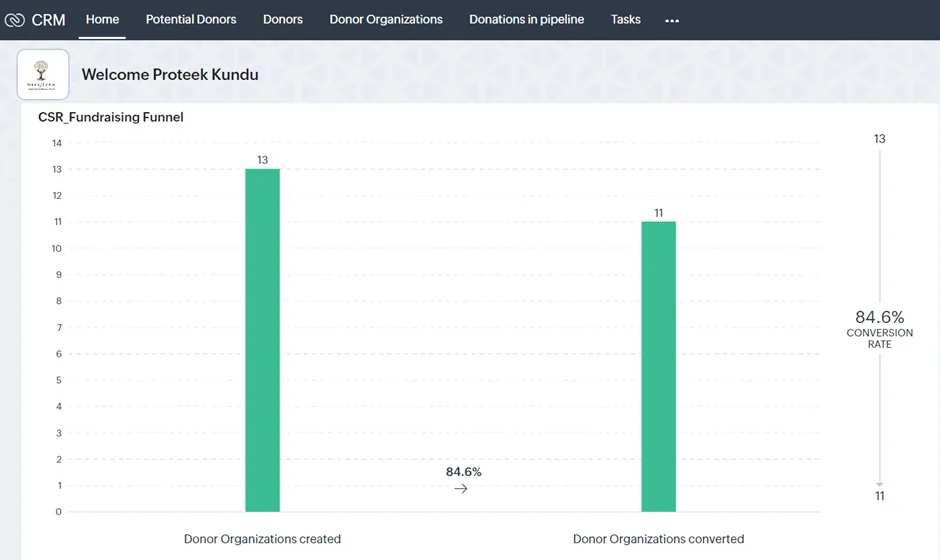Click the organization tree logo thumbnail
Screen dimensions: 940x560
43,74
